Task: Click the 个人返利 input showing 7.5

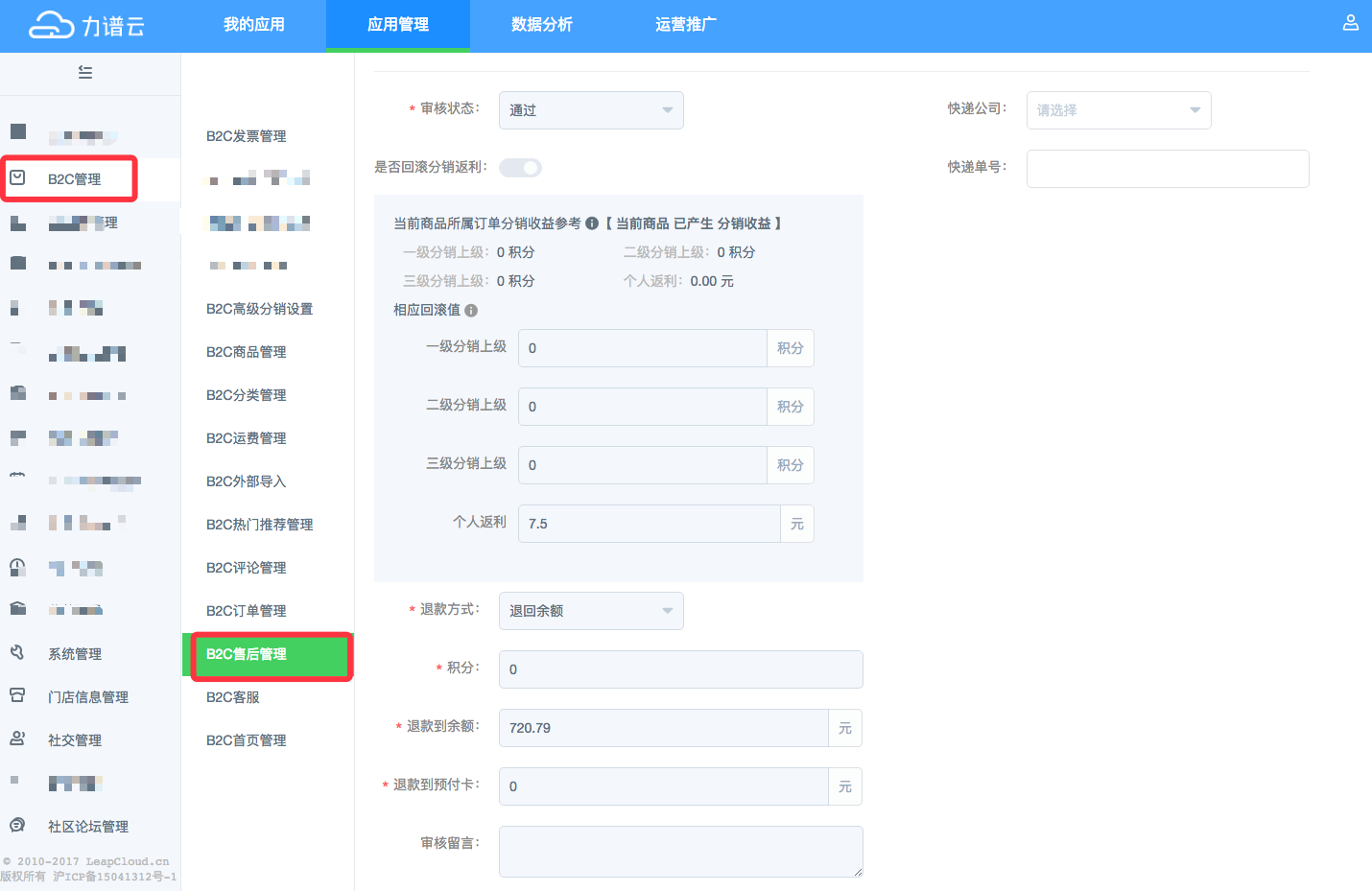Action: click(649, 524)
